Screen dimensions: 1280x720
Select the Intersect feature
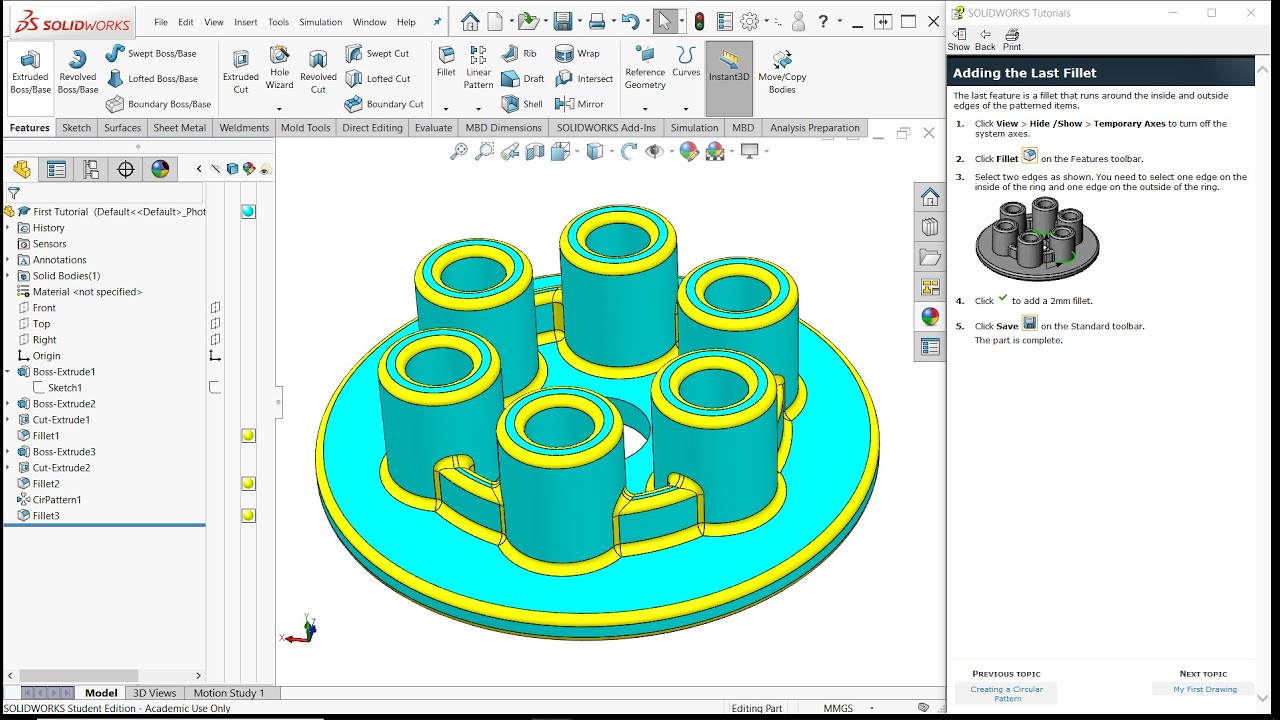pos(584,78)
